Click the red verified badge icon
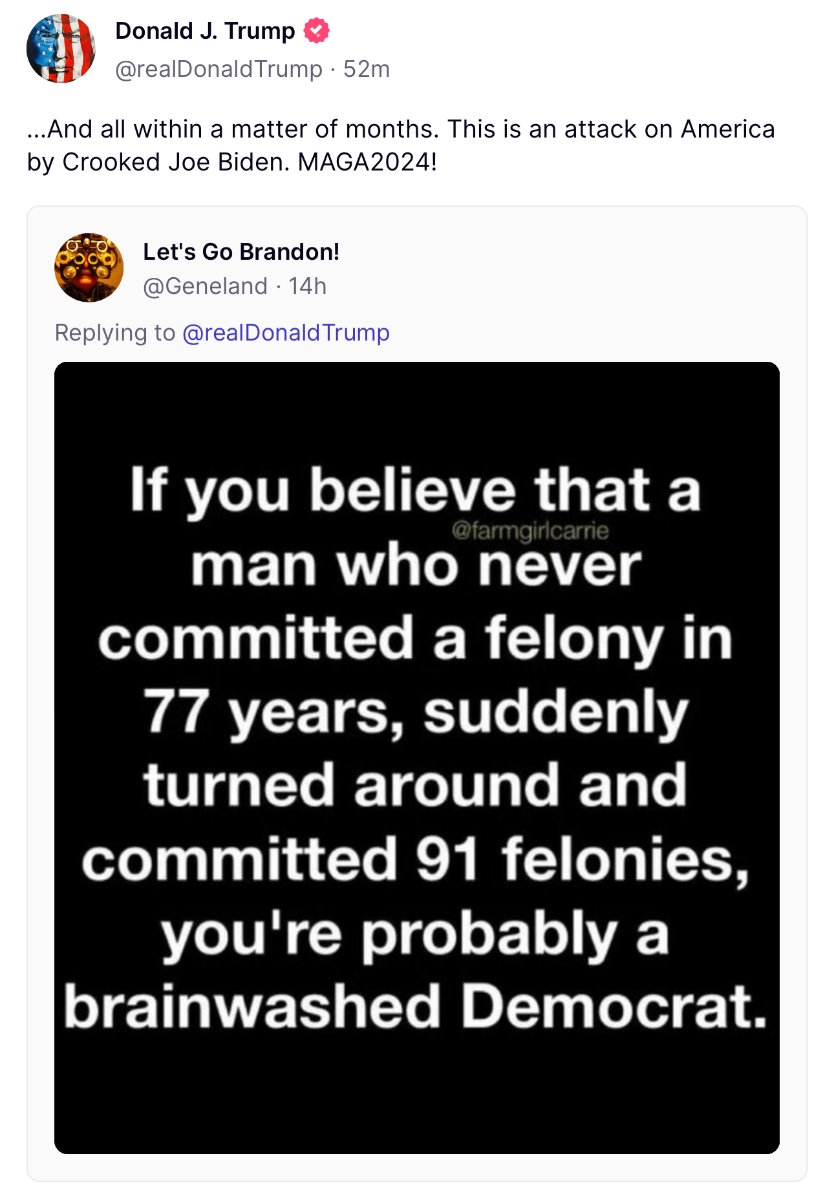Image resolution: width=834 pixels, height=1200 pixels. point(315,31)
